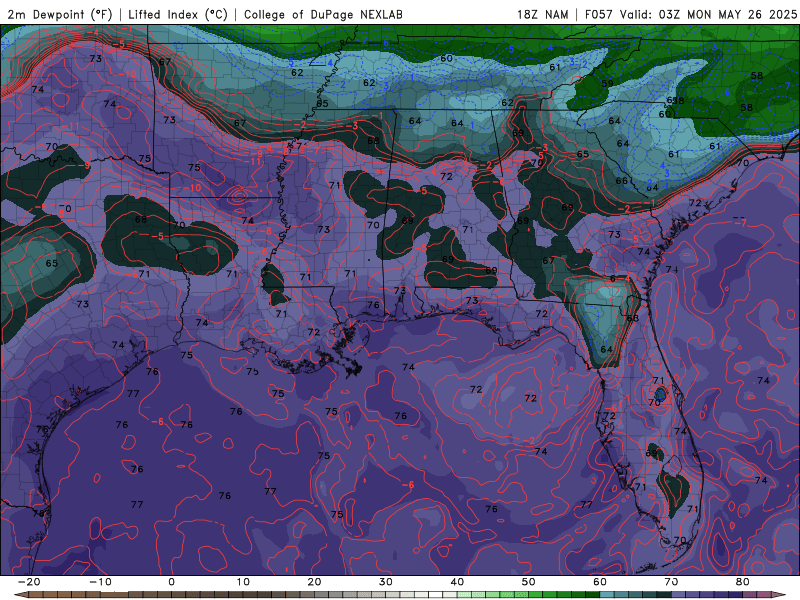800x600 pixels.
Task: Click the "F057" forecast hour text
Action: coord(599,14)
